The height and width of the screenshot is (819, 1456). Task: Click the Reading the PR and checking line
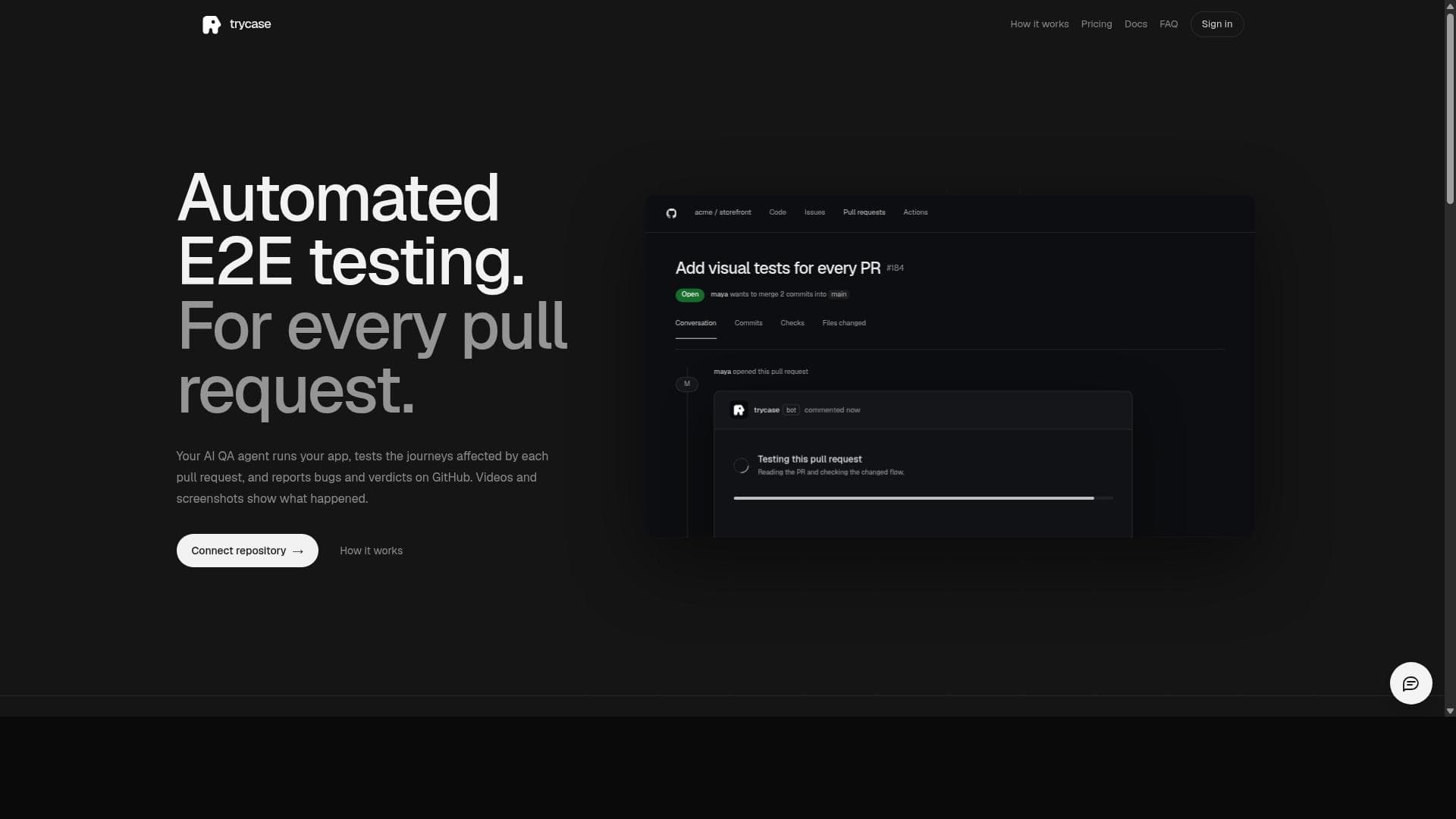click(x=830, y=472)
